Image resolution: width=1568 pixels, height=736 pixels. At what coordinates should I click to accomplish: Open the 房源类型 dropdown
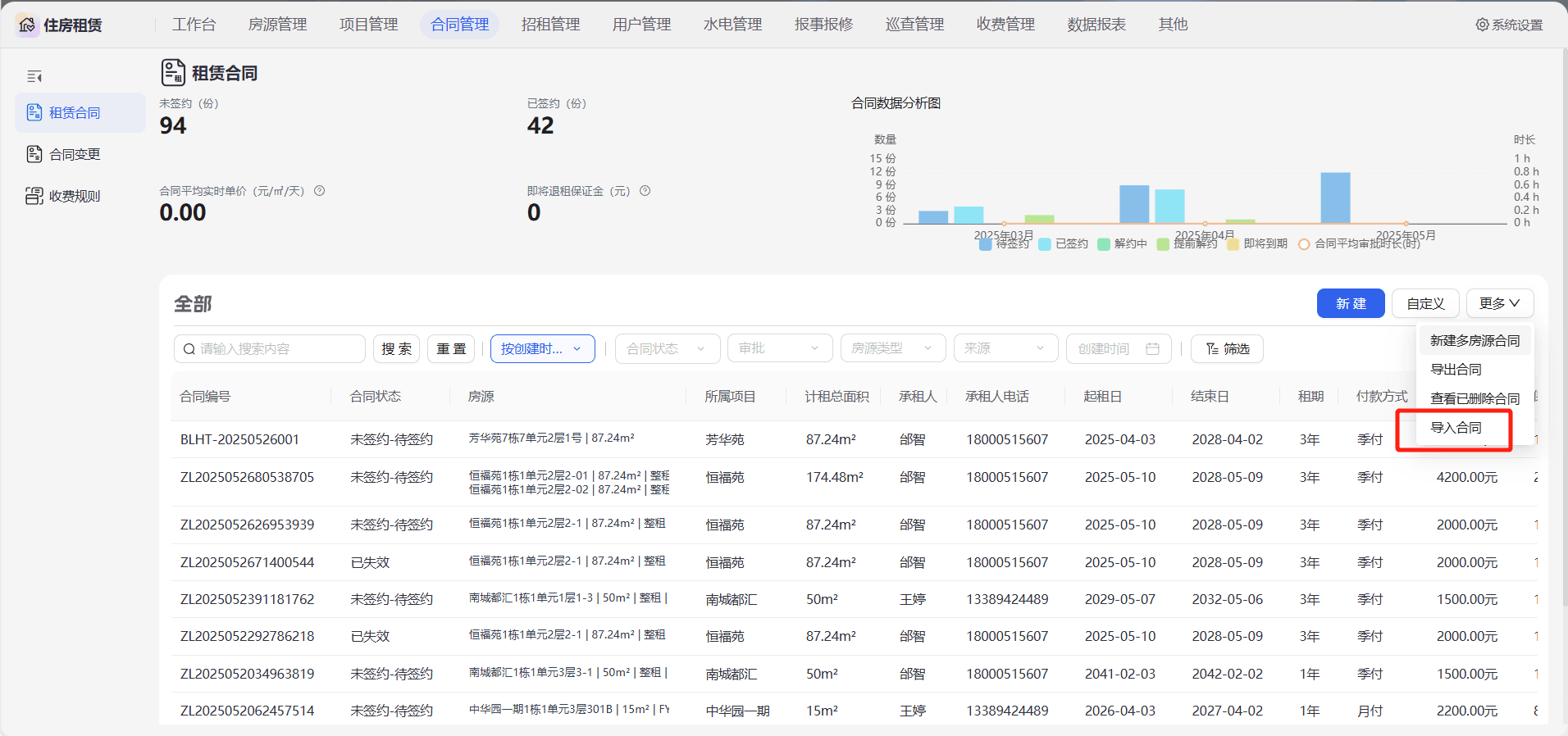893,348
